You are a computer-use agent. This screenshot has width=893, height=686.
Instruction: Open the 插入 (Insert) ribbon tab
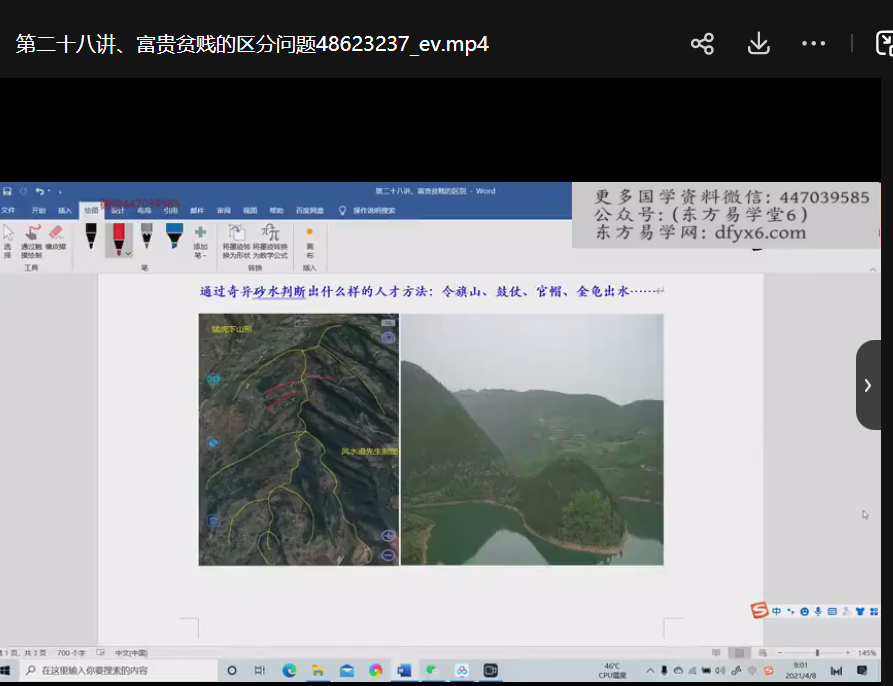tap(65, 211)
